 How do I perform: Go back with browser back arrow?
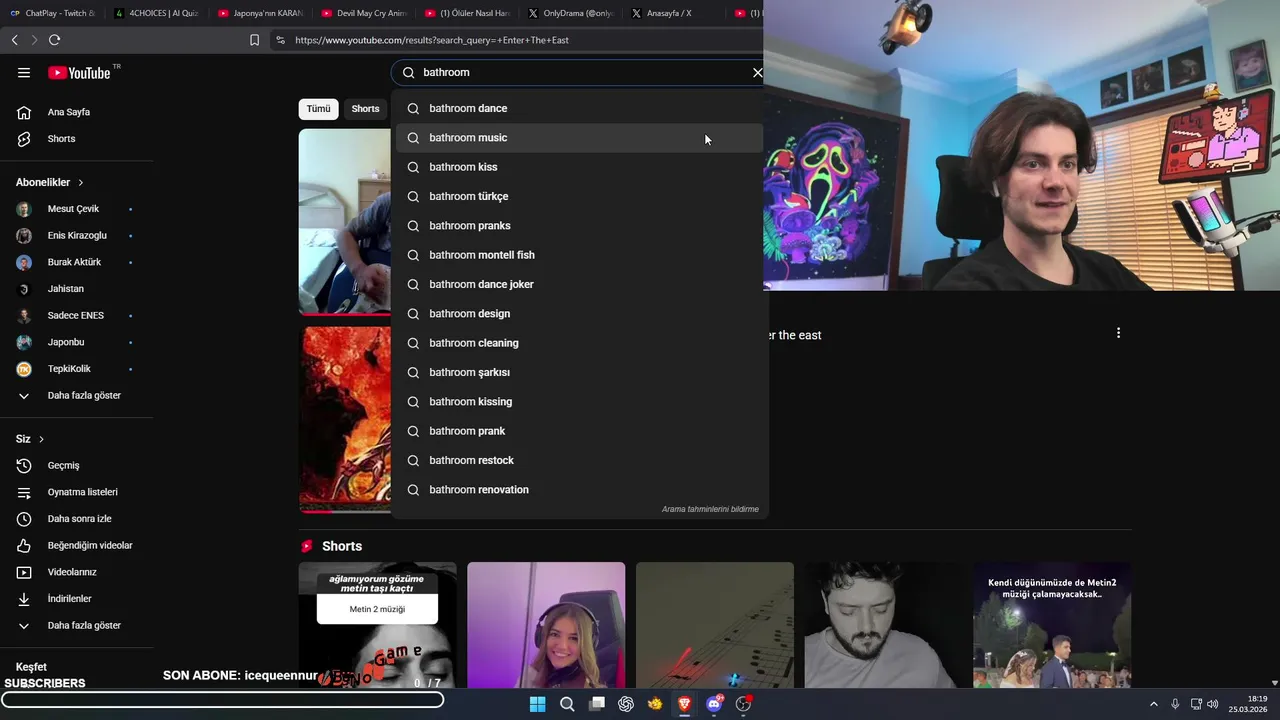pos(14,40)
